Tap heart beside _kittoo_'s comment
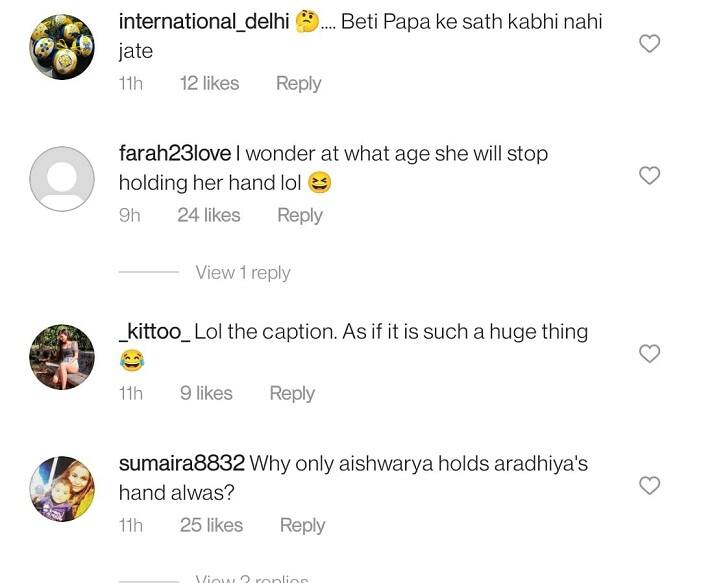The image size is (701, 583). coord(650,354)
